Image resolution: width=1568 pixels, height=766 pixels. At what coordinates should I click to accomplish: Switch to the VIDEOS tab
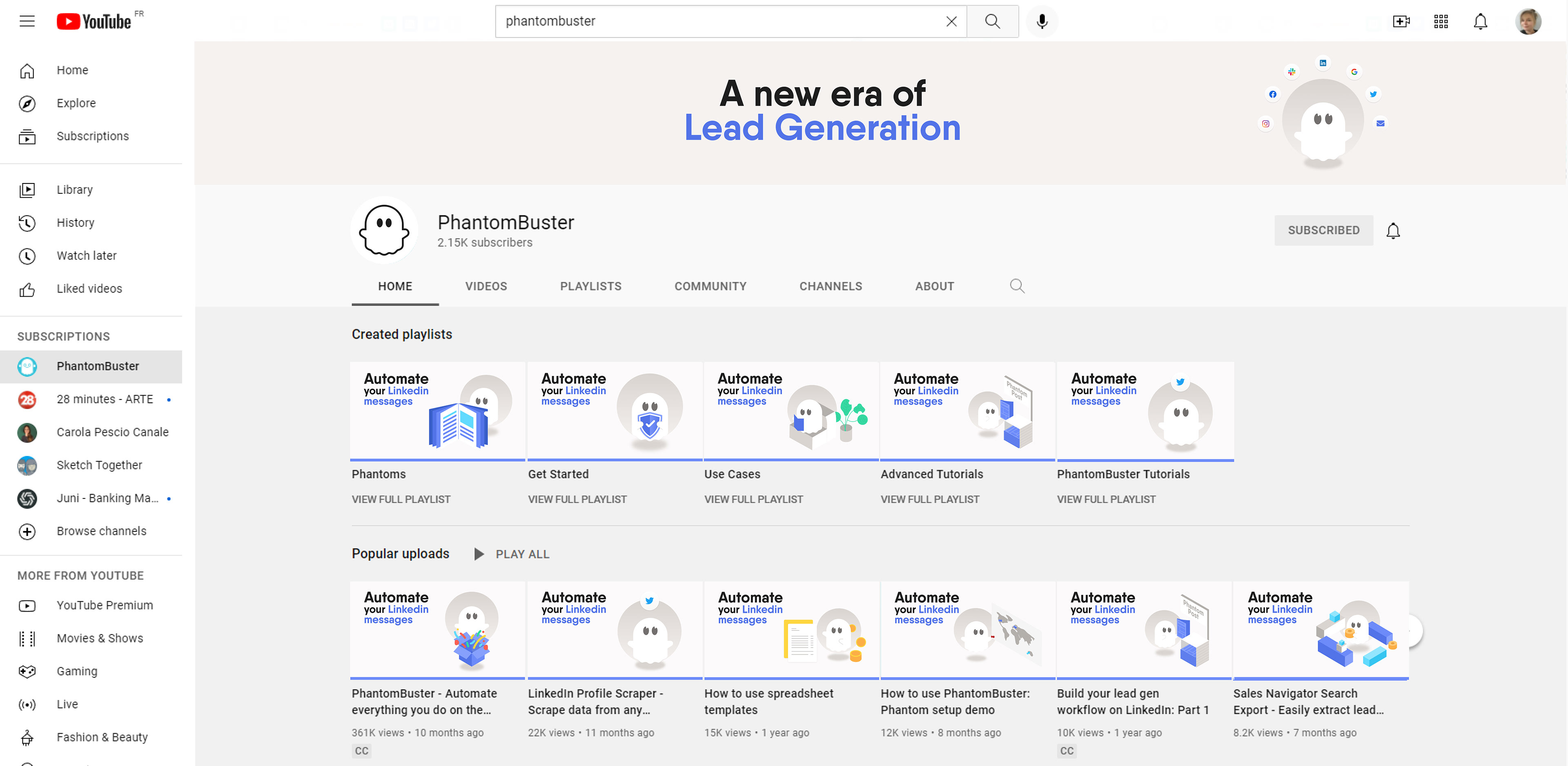(x=486, y=286)
